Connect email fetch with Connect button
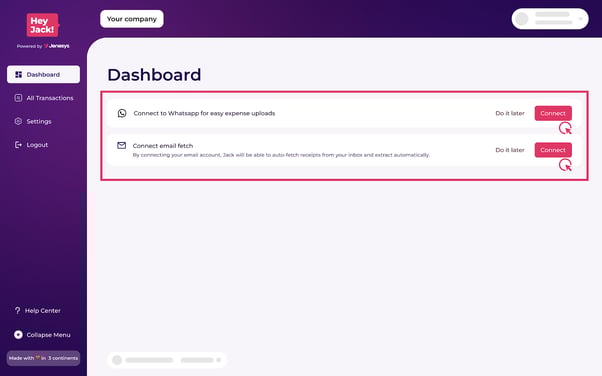 coord(553,150)
